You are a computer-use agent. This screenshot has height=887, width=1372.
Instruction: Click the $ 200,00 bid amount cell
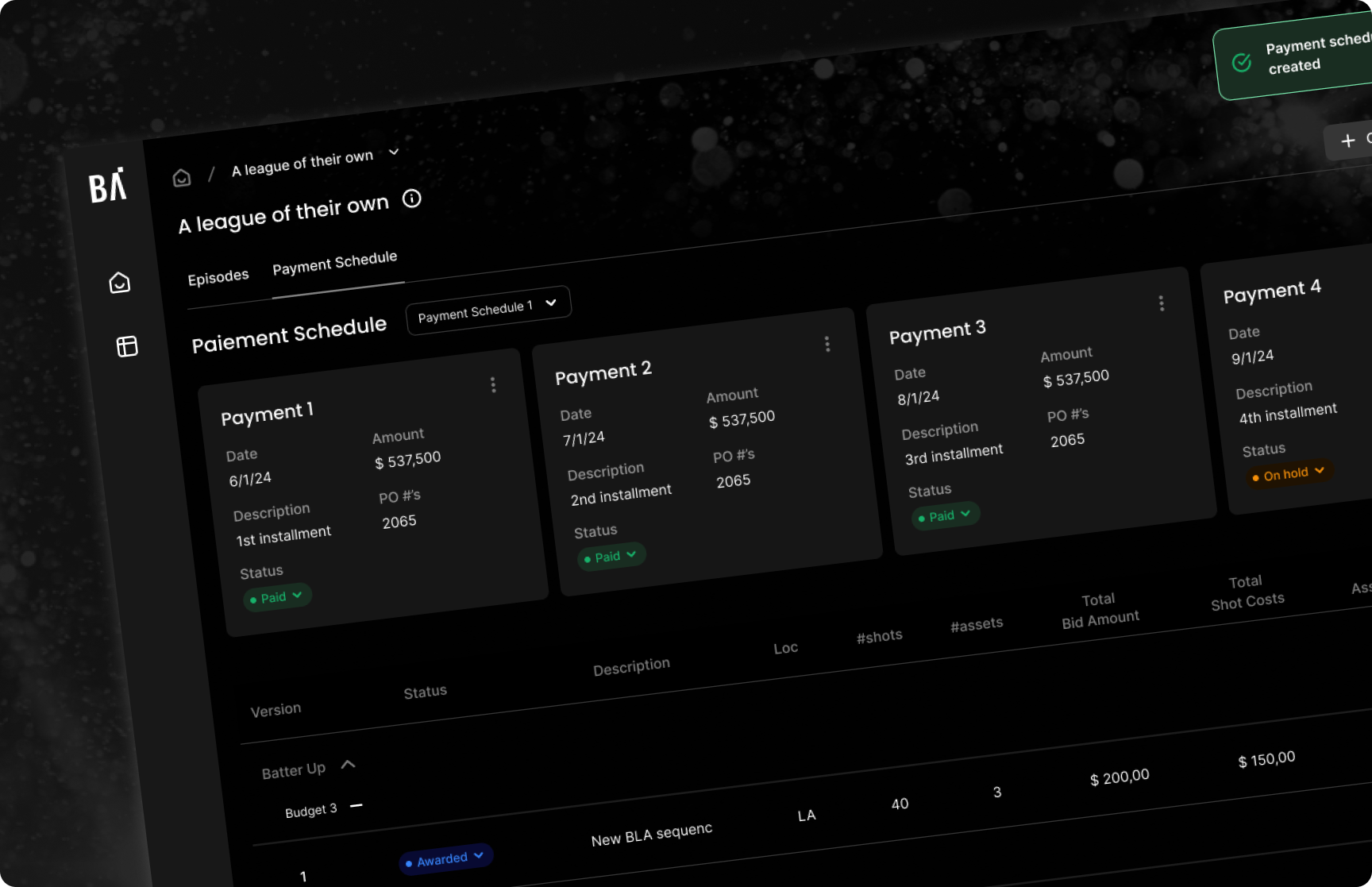pos(1120,777)
